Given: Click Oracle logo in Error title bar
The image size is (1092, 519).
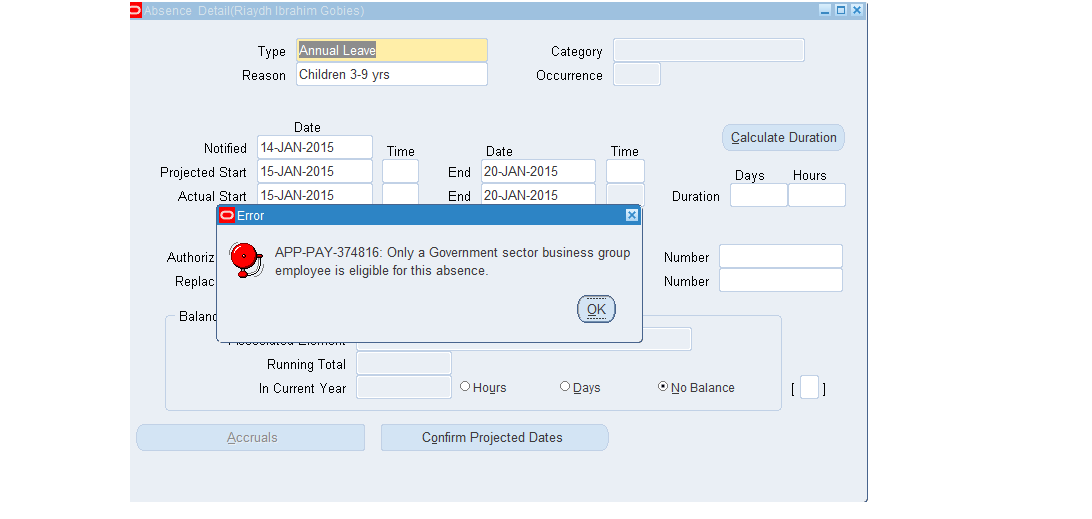Looking at the screenshot, I should 227,215.
